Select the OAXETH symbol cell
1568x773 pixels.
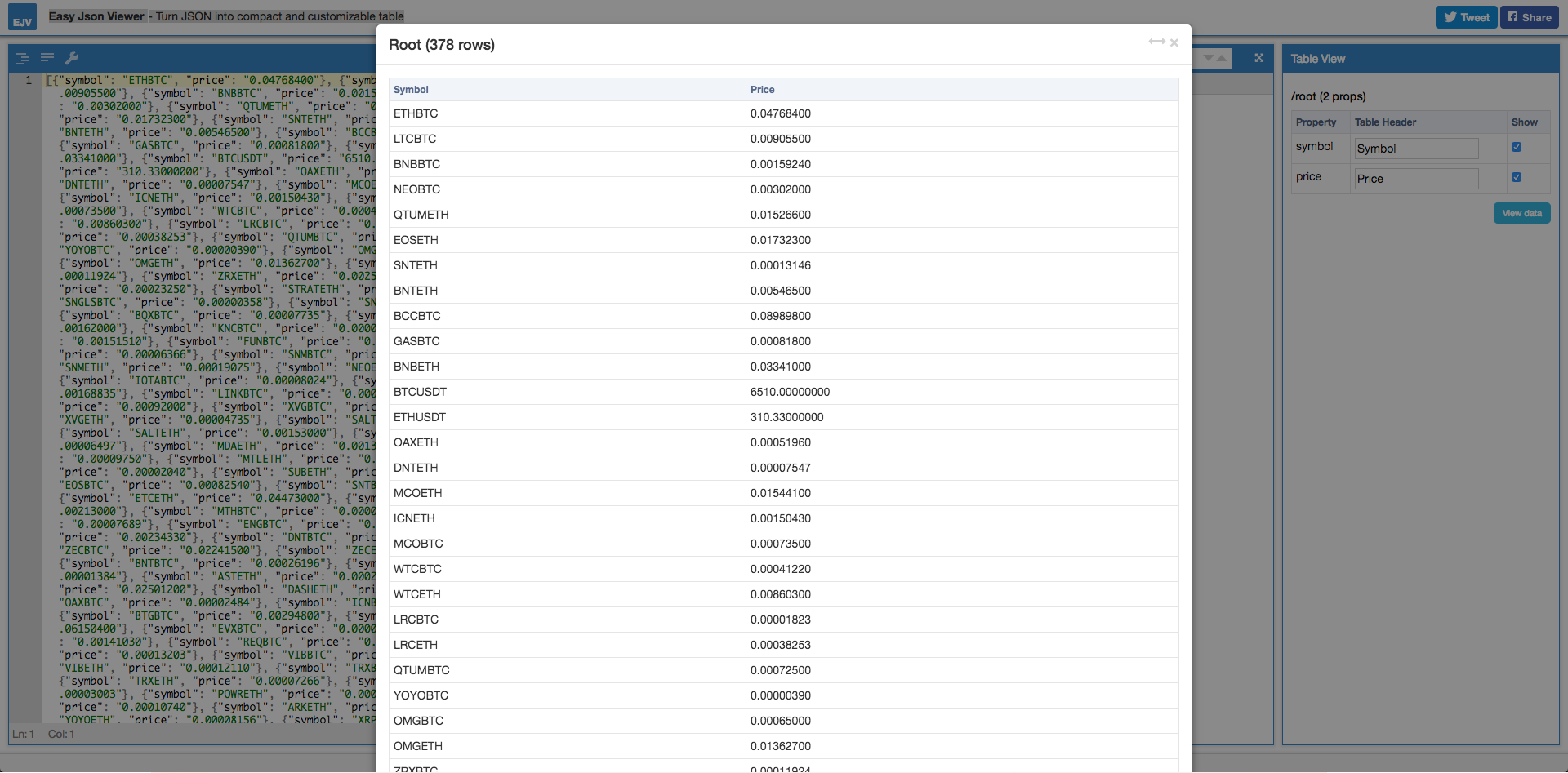(x=568, y=442)
